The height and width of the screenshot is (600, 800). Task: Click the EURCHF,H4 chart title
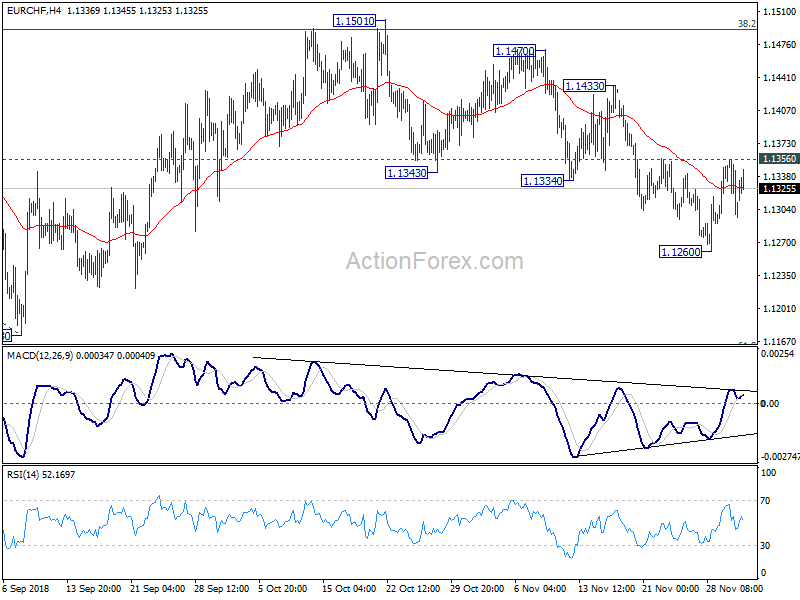(x=34, y=10)
